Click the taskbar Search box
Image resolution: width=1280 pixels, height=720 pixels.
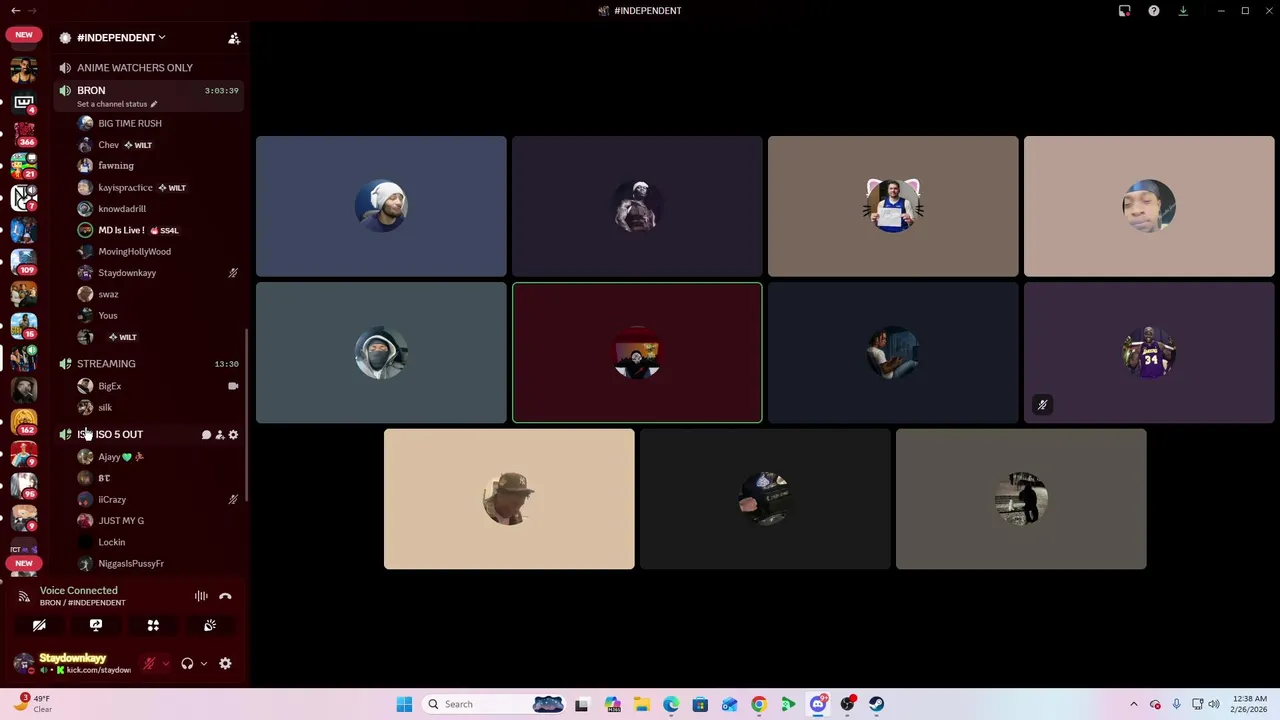click(x=495, y=704)
